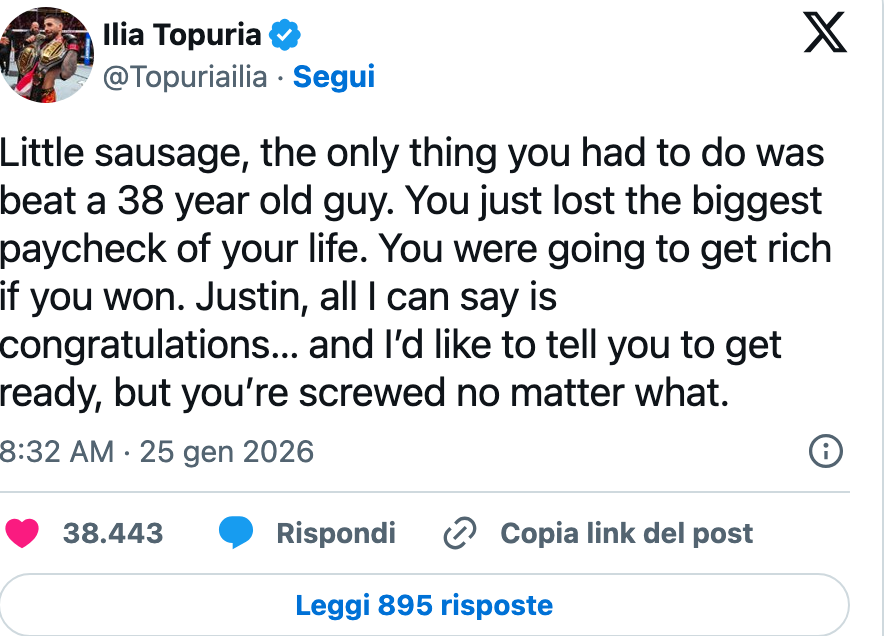Screen dimensions: 886x636
Task: Click the blue verified badge
Action: pos(286,35)
